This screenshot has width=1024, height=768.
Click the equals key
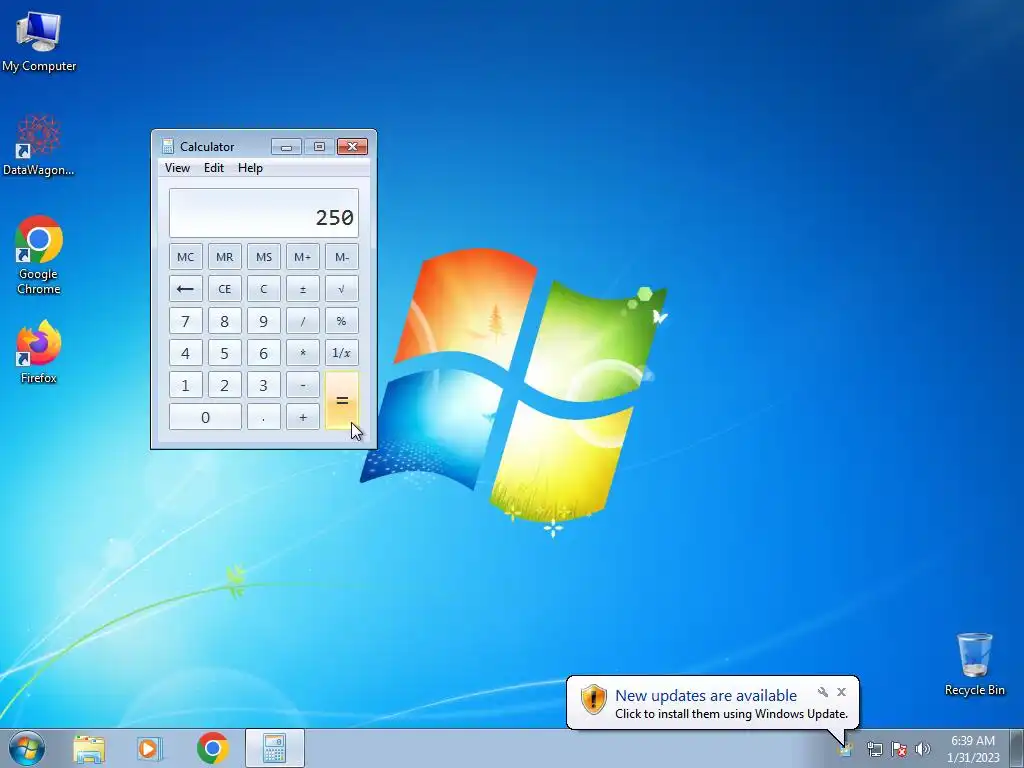(x=342, y=400)
